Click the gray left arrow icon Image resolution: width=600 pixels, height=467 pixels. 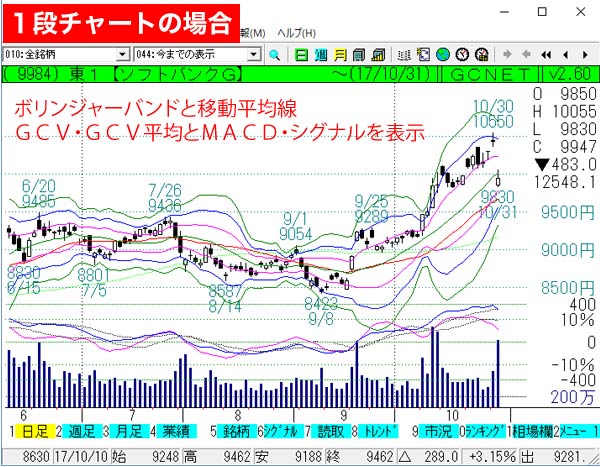527,55
